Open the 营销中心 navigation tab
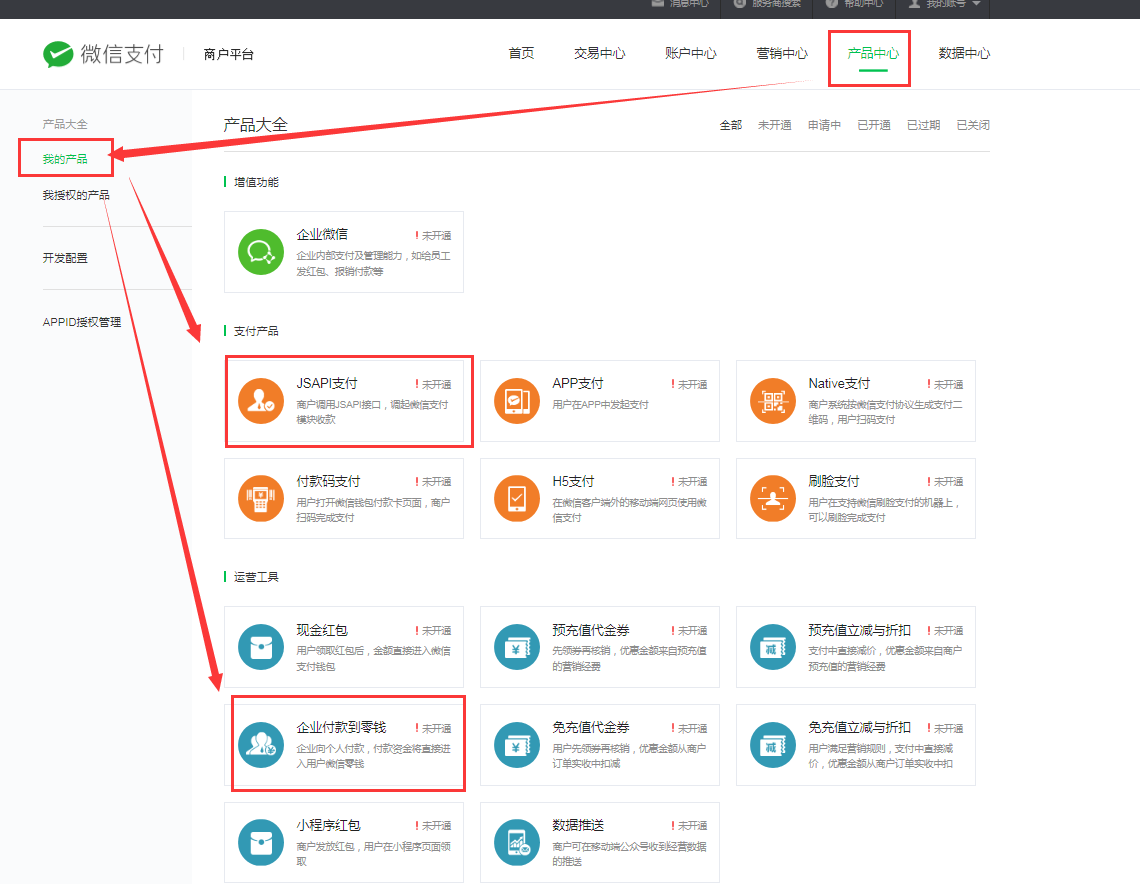Screen dimensions: 1140x884 click(x=782, y=53)
